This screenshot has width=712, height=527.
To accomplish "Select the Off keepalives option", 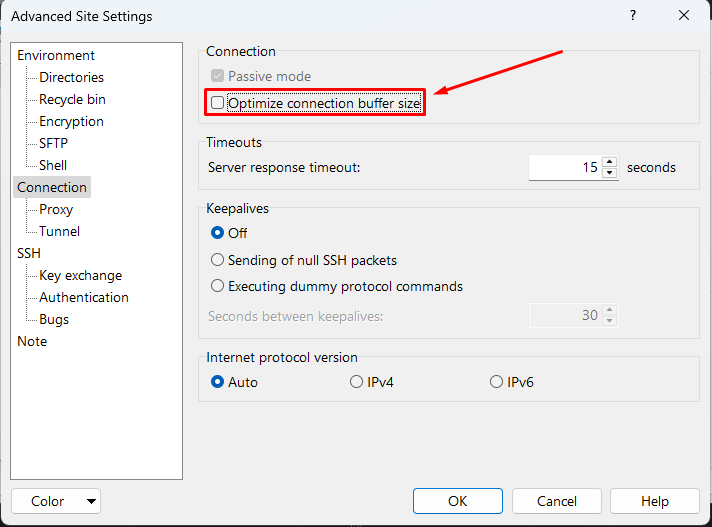I will coord(217,233).
